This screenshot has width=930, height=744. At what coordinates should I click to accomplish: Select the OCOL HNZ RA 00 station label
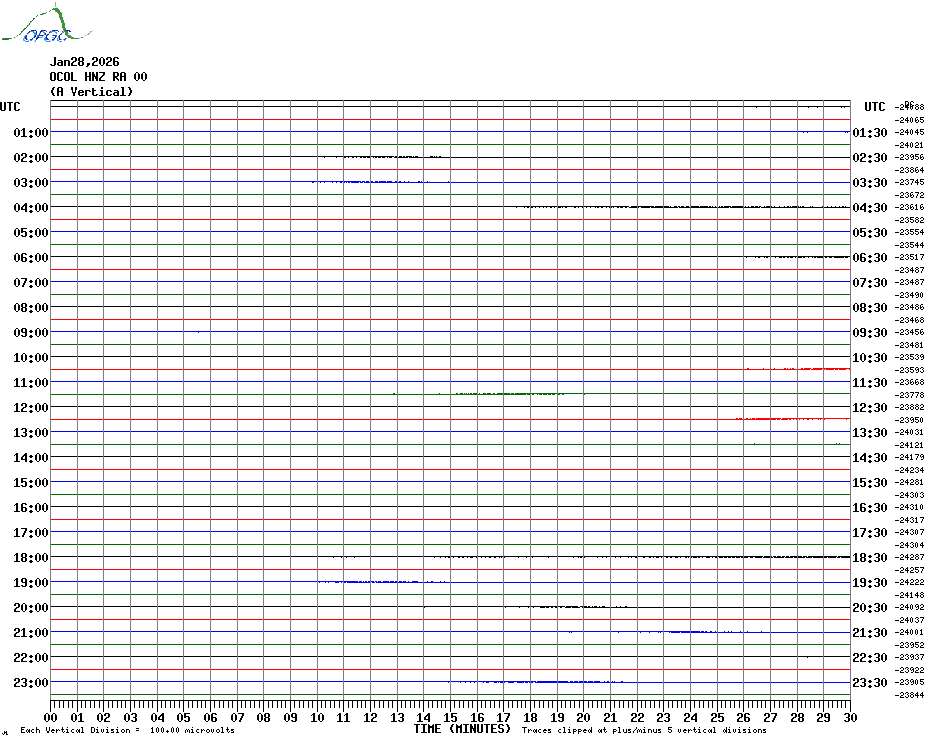98,77
